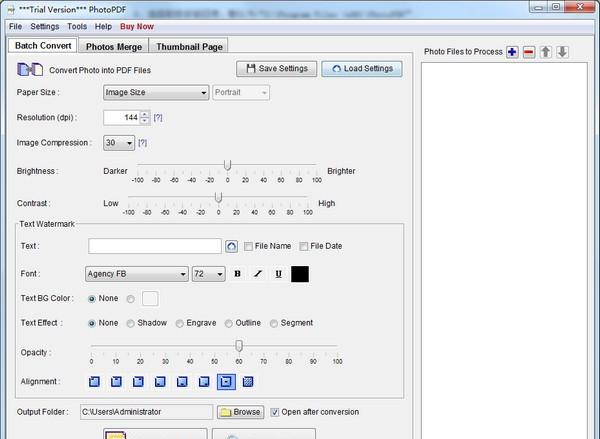Uncheck Open after conversion
Image resolution: width=600 pixels, height=439 pixels.
pyautogui.click(x=276, y=411)
